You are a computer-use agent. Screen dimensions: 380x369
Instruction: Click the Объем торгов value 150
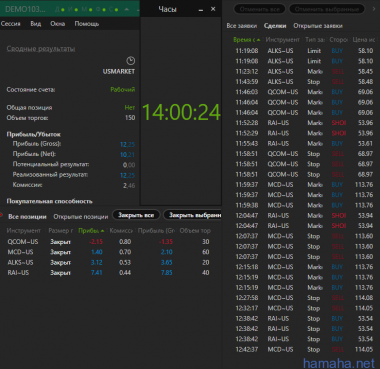click(130, 118)
